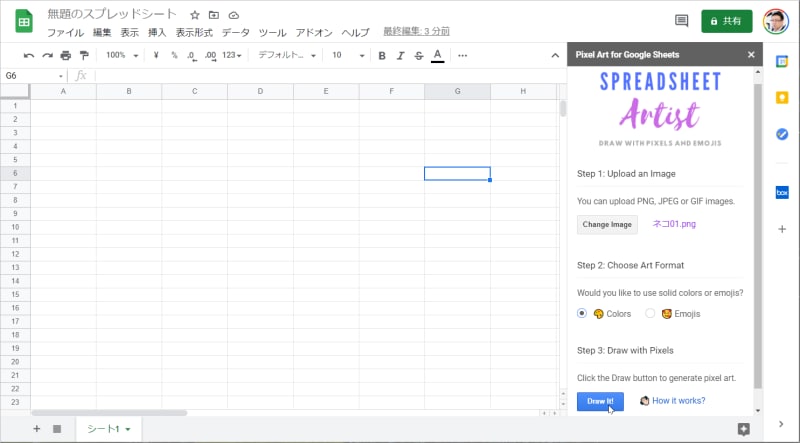Open the default font family dropdown
This screenshot has height=443, width=800.
click(287, 55)
